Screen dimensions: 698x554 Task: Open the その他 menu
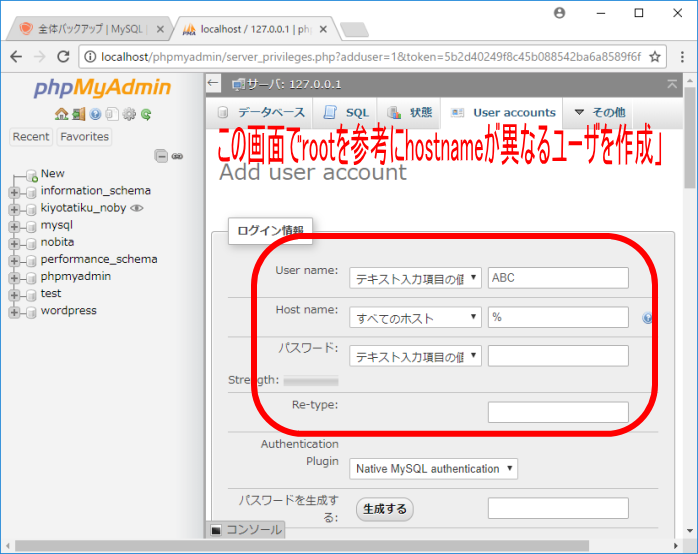click(599, 113)
